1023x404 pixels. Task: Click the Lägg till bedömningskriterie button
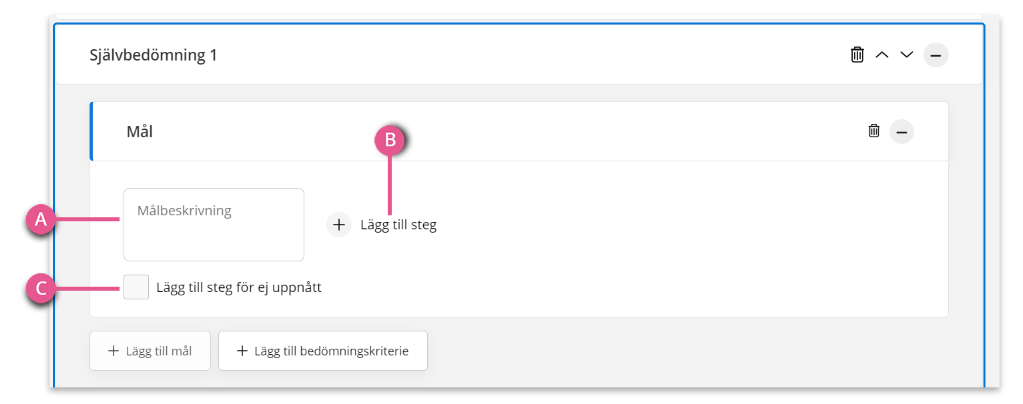click(323, 351)
